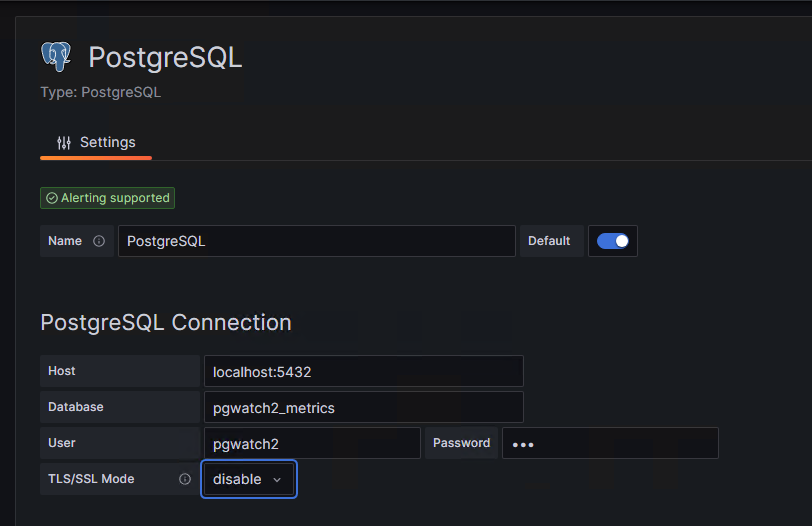Click the Settings sliders icon

64,142
